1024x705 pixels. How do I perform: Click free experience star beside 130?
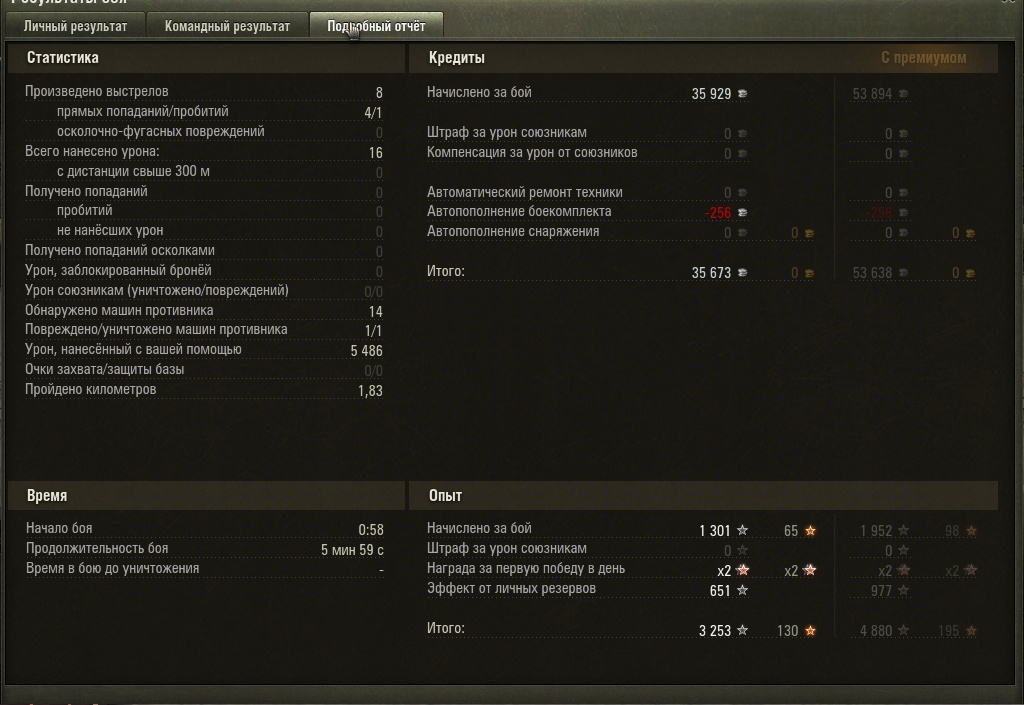click(810, 630)
